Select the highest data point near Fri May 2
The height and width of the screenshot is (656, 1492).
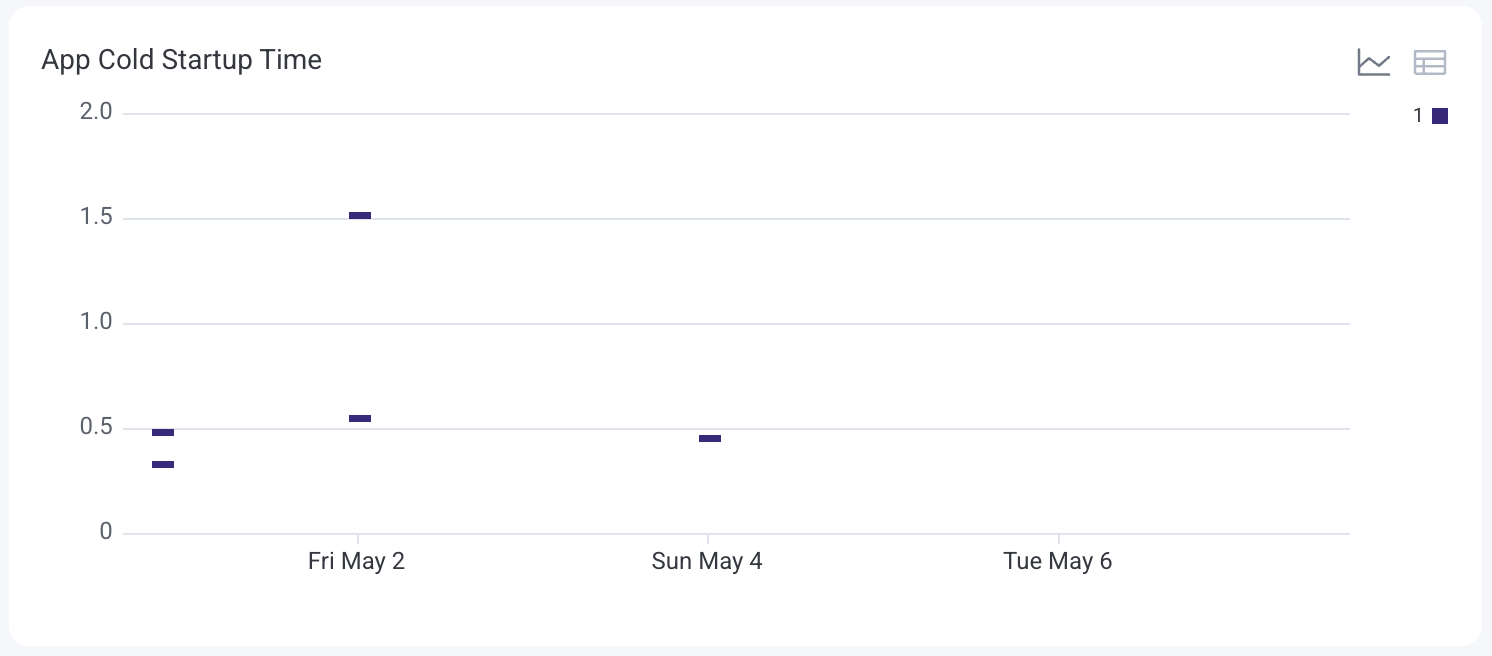[x=359, y=214]
